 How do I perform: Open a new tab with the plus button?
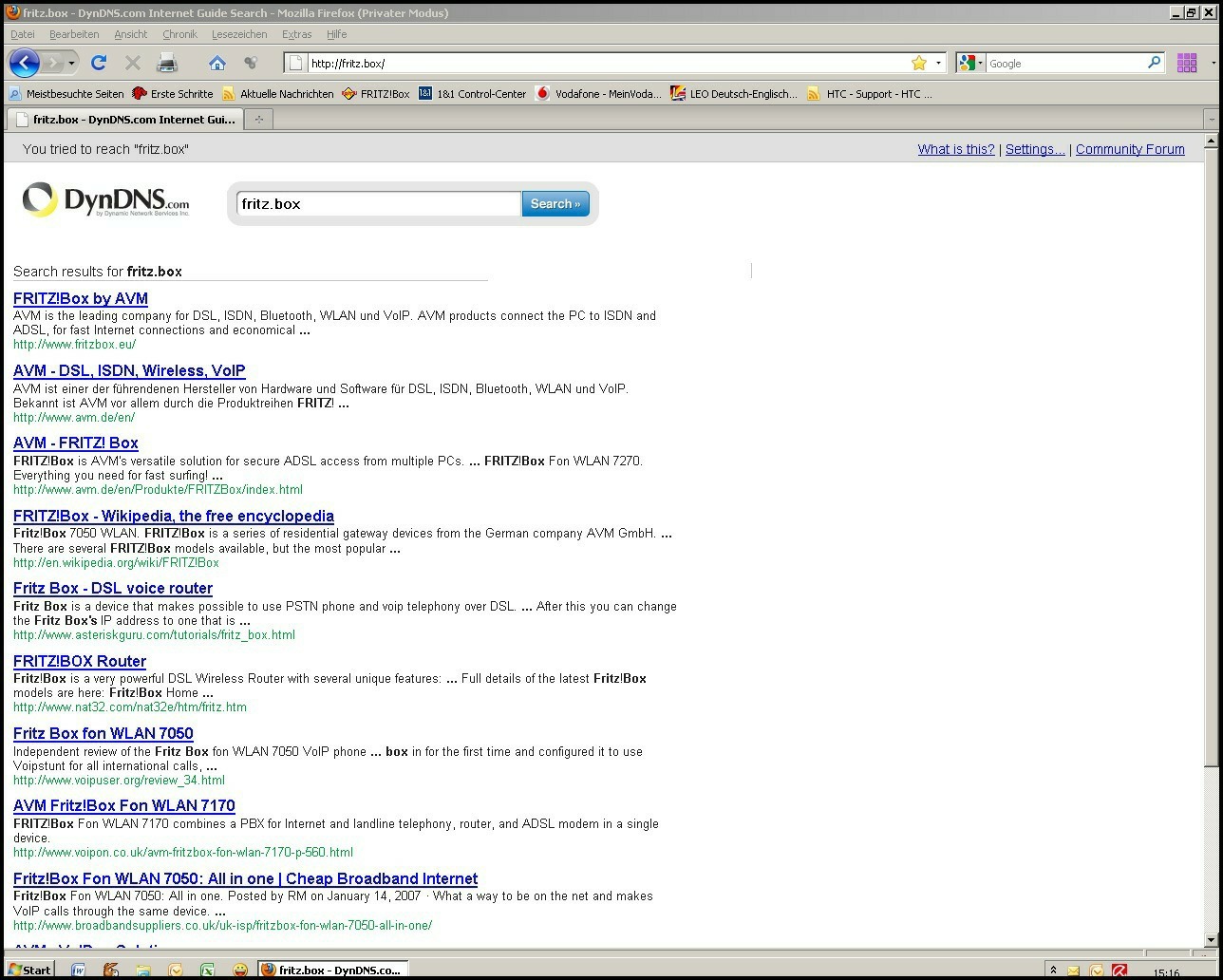click(x=258, y=120)
